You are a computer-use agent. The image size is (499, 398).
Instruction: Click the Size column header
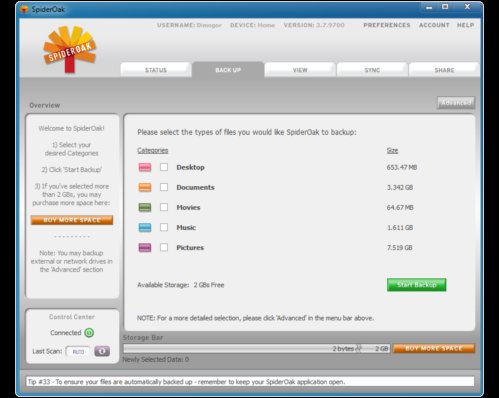tap(392, 150)
